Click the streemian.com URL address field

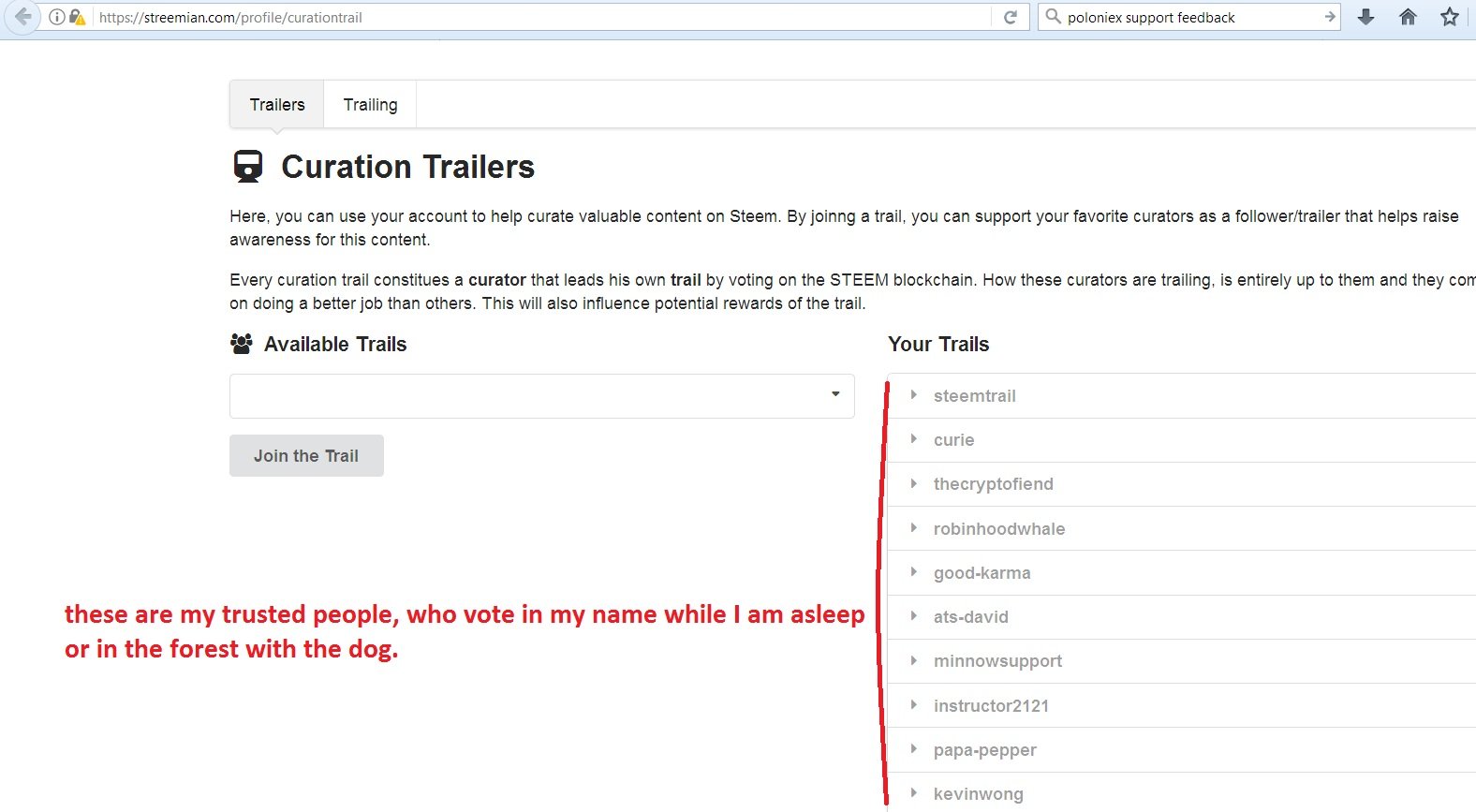[x=543, y=17]
